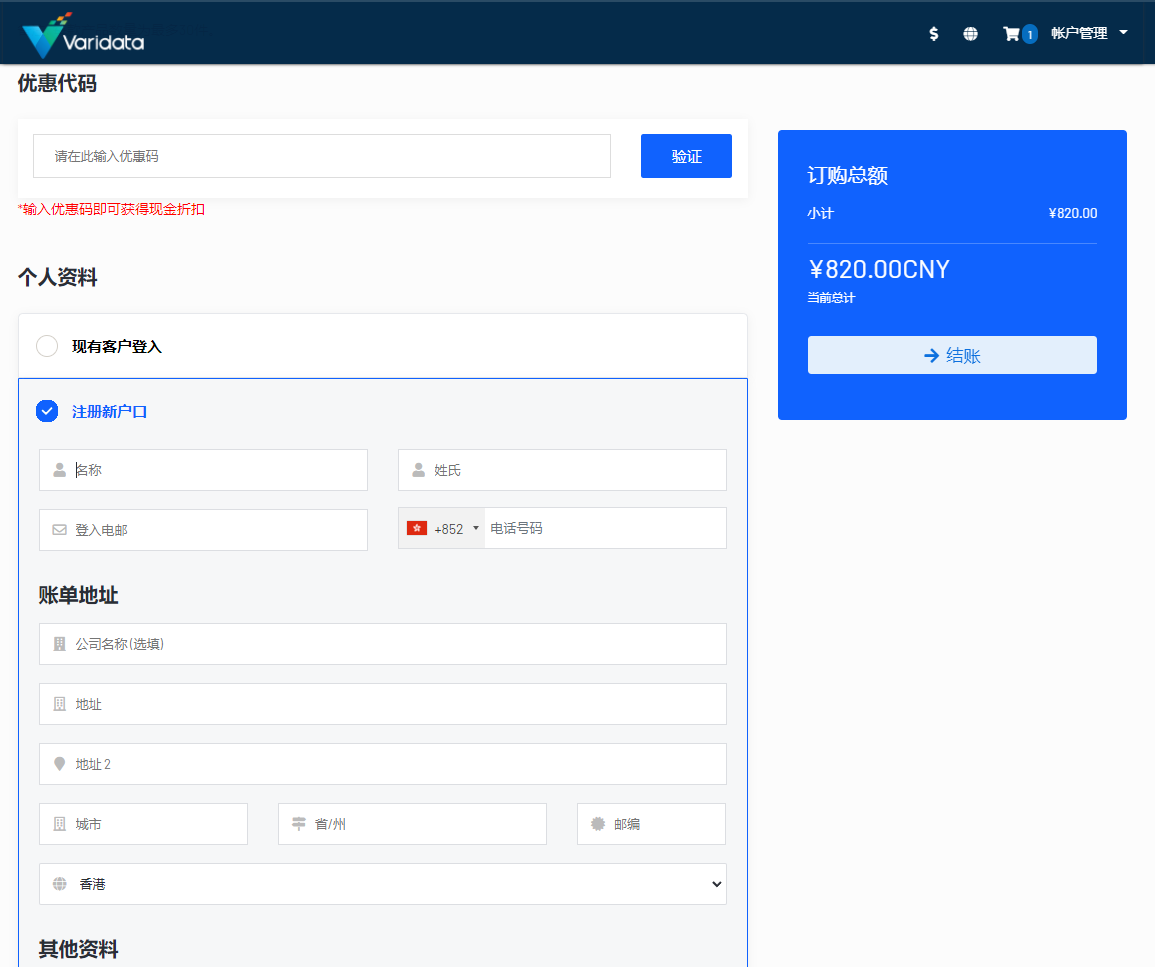Open the currency dollar icon menu

(x=934, y=34)
